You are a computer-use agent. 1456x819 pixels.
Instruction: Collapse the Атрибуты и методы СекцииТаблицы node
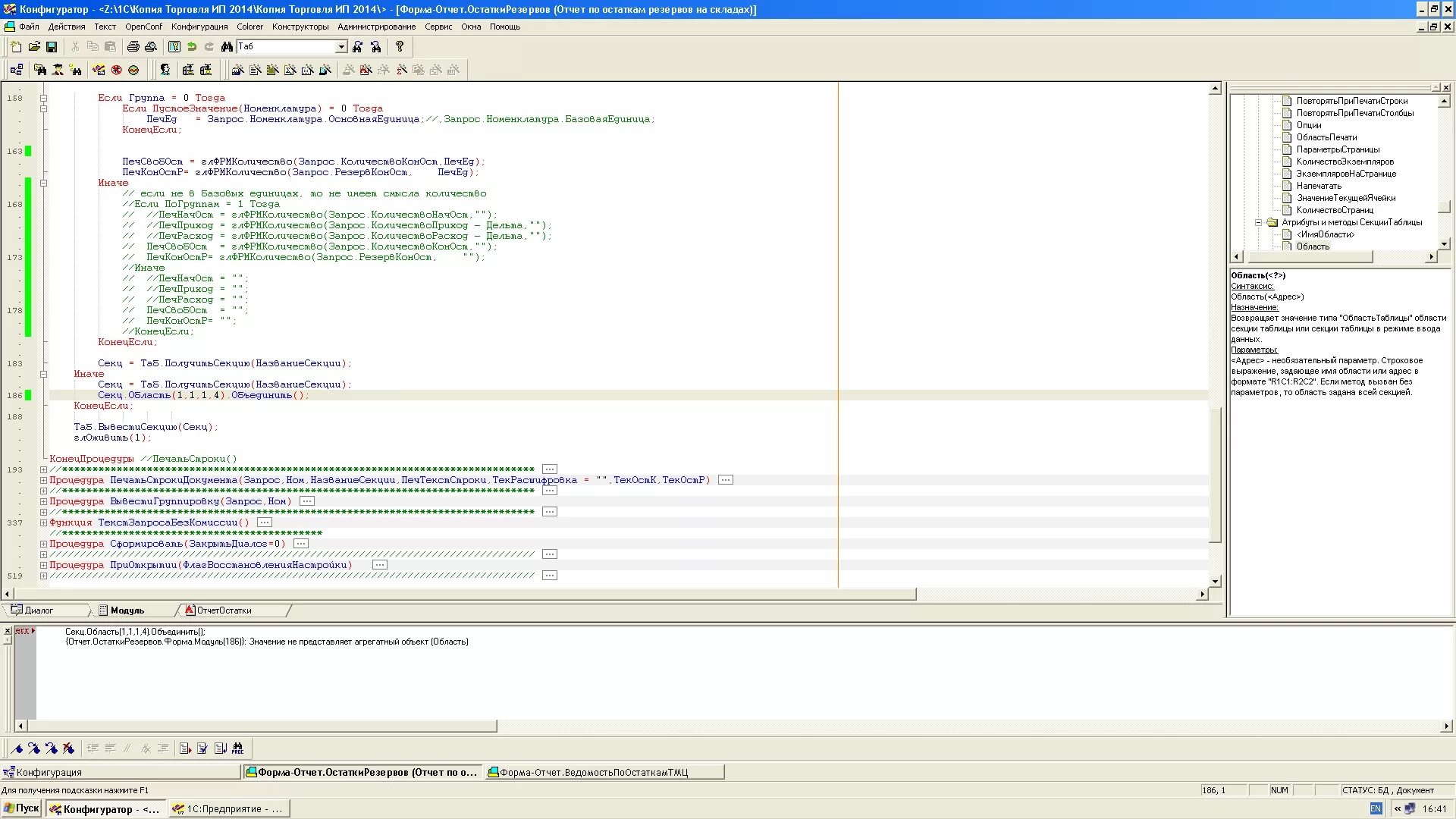click(1258, 222)
